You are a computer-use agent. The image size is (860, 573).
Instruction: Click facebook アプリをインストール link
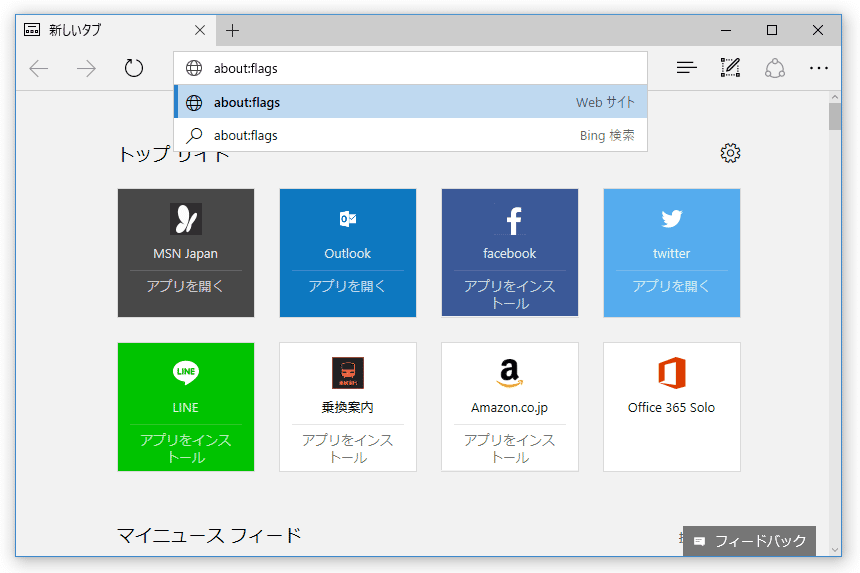tap(510, 294)
